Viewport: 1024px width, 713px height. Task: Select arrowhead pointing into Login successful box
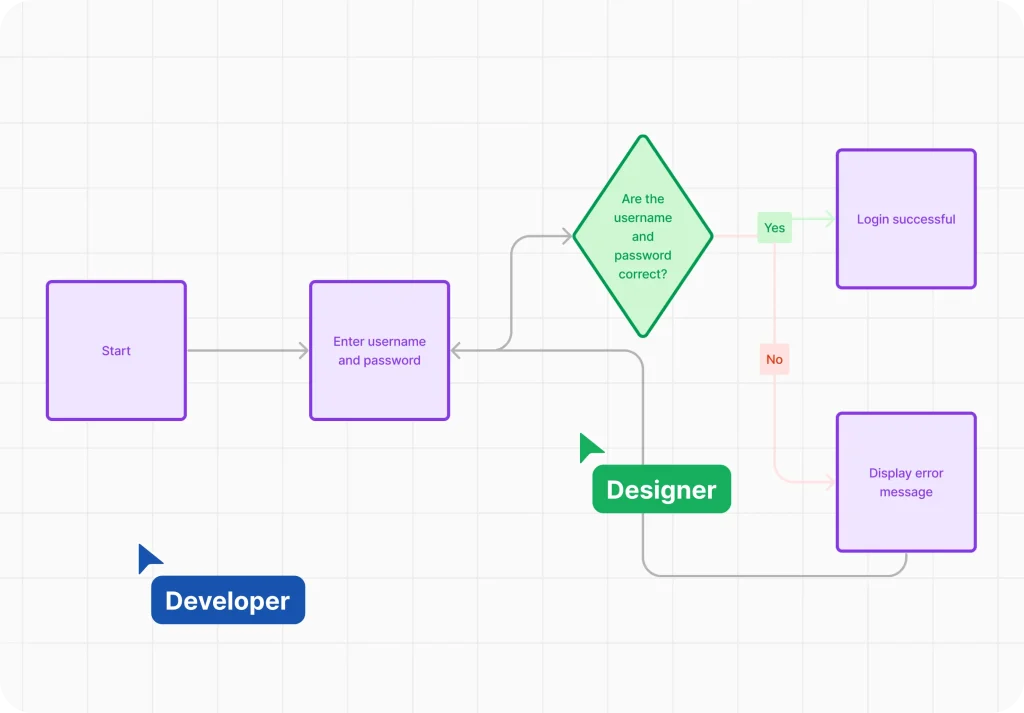[x=830, y=219]
